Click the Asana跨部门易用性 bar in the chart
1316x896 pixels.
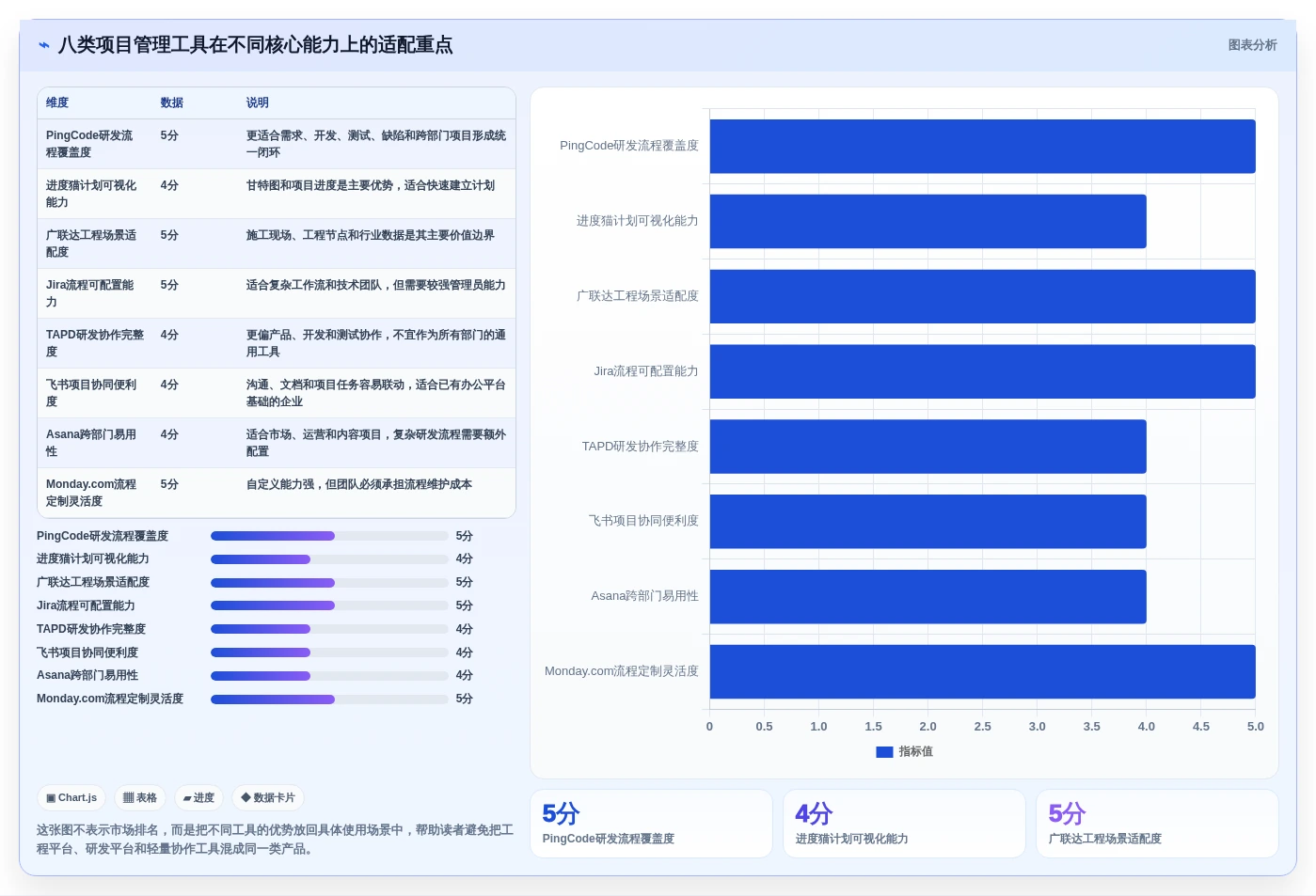click(928, 597)
